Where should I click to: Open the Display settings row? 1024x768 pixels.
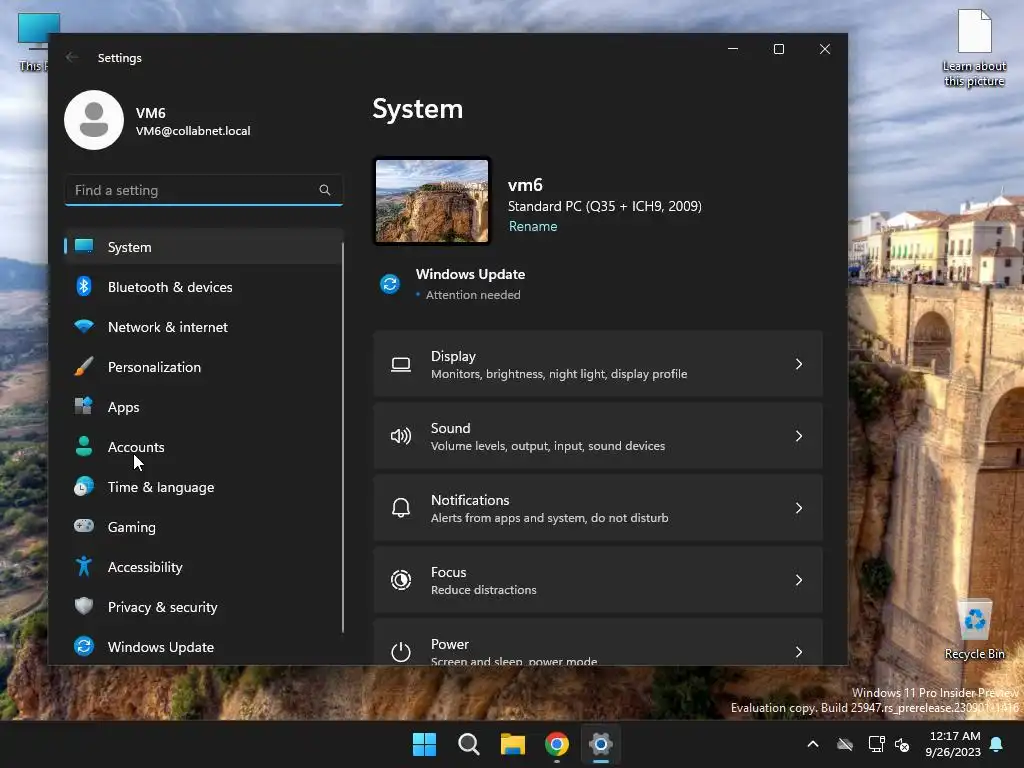(x=598, y=364)
